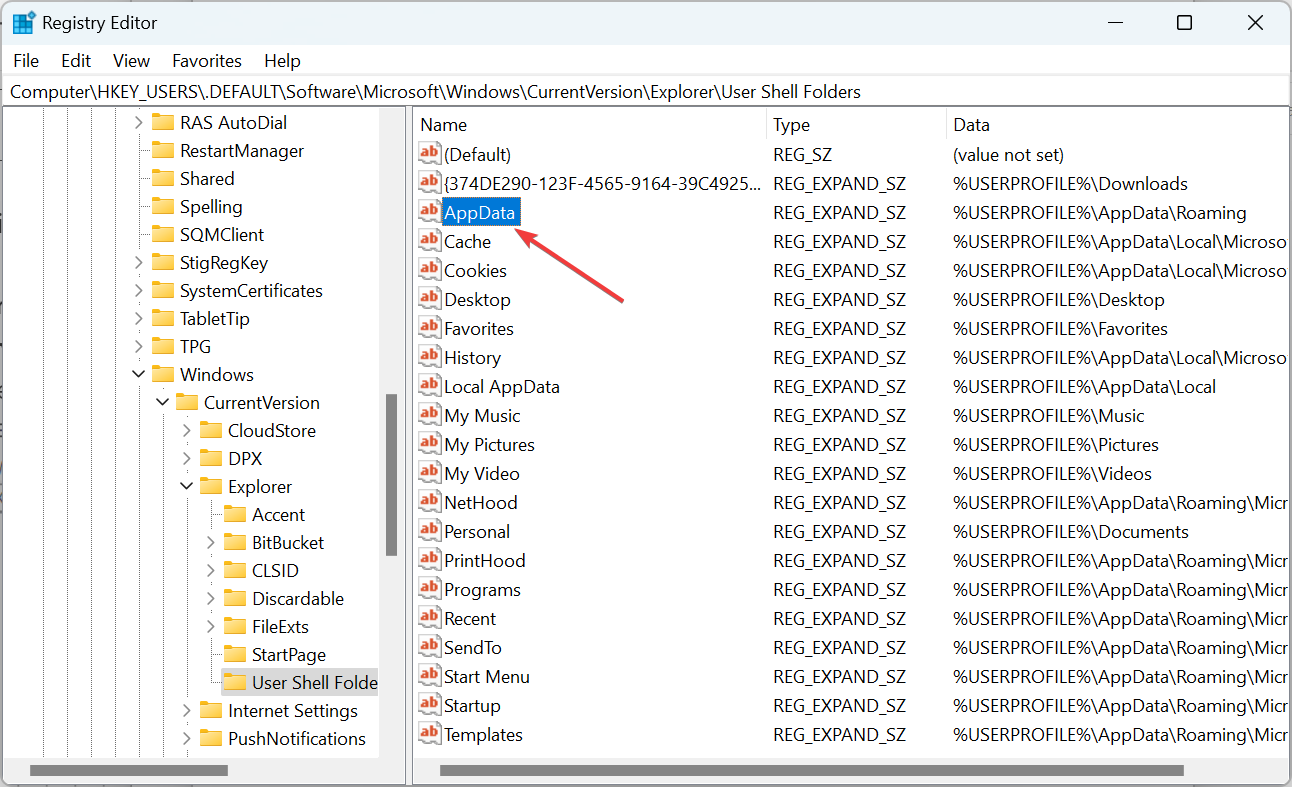
Task: Click the string icon beside My Music
Action: click(429, 415)
